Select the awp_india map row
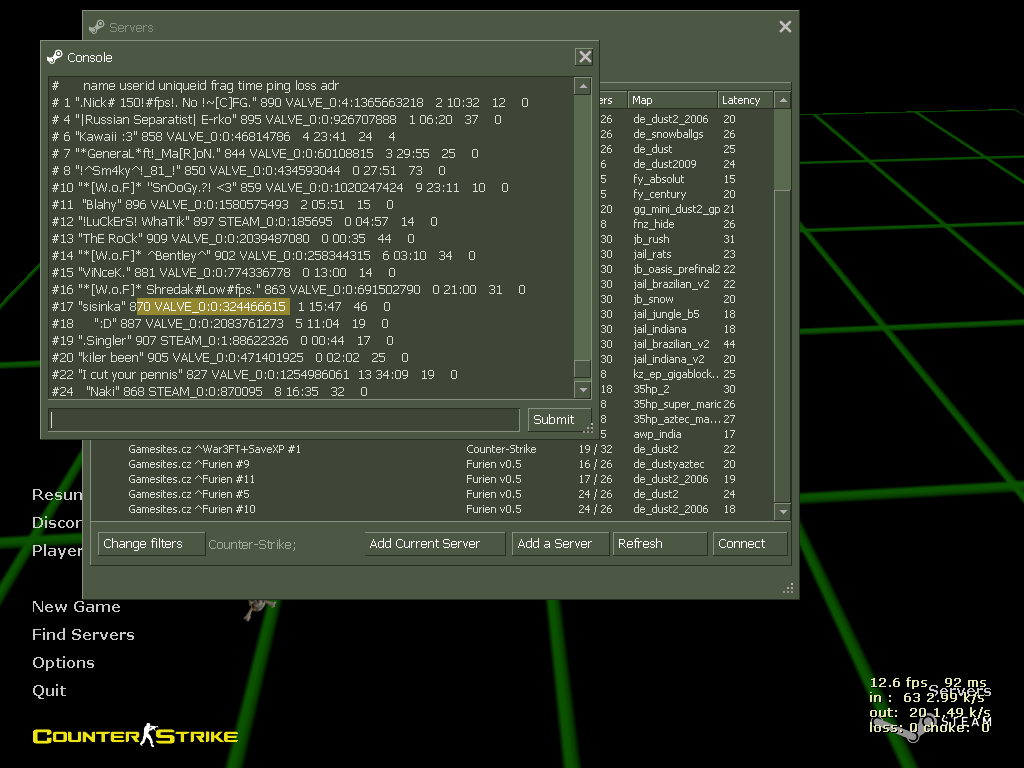This screenshot has height=768, width=1024. [x=686, y=435]
